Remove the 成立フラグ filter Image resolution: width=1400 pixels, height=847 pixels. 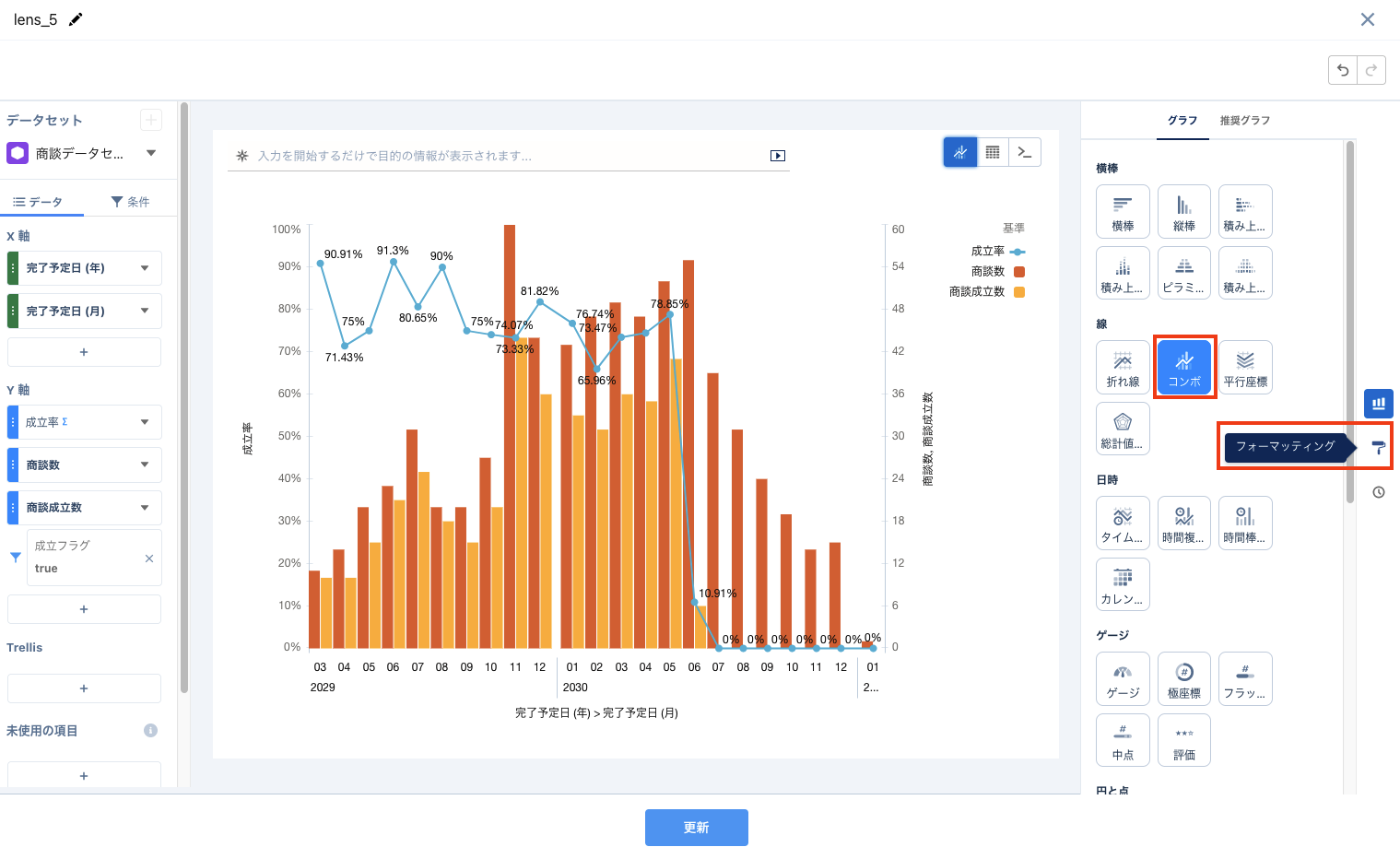click(x=149, y=559)
